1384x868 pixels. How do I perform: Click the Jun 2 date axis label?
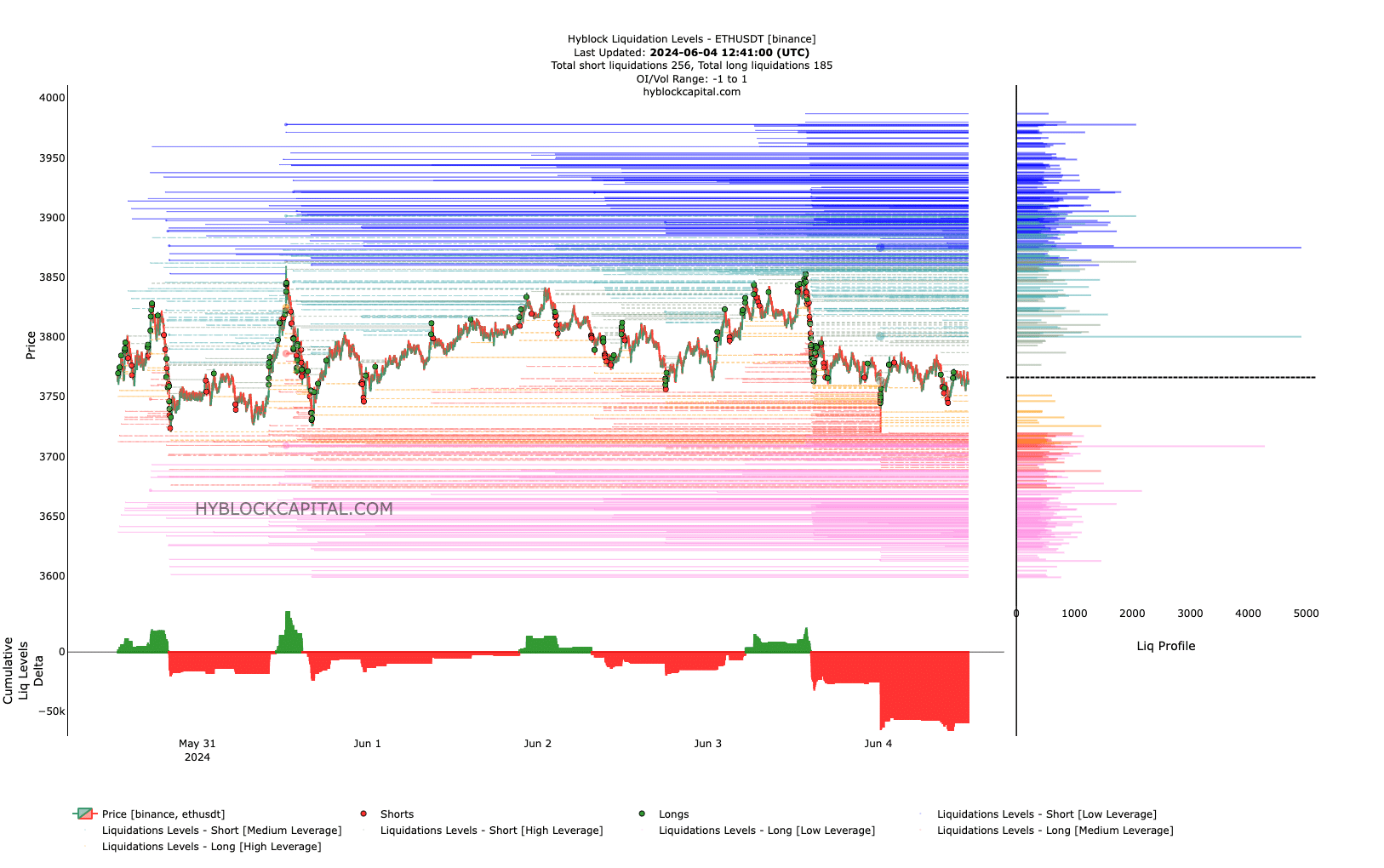537,744
